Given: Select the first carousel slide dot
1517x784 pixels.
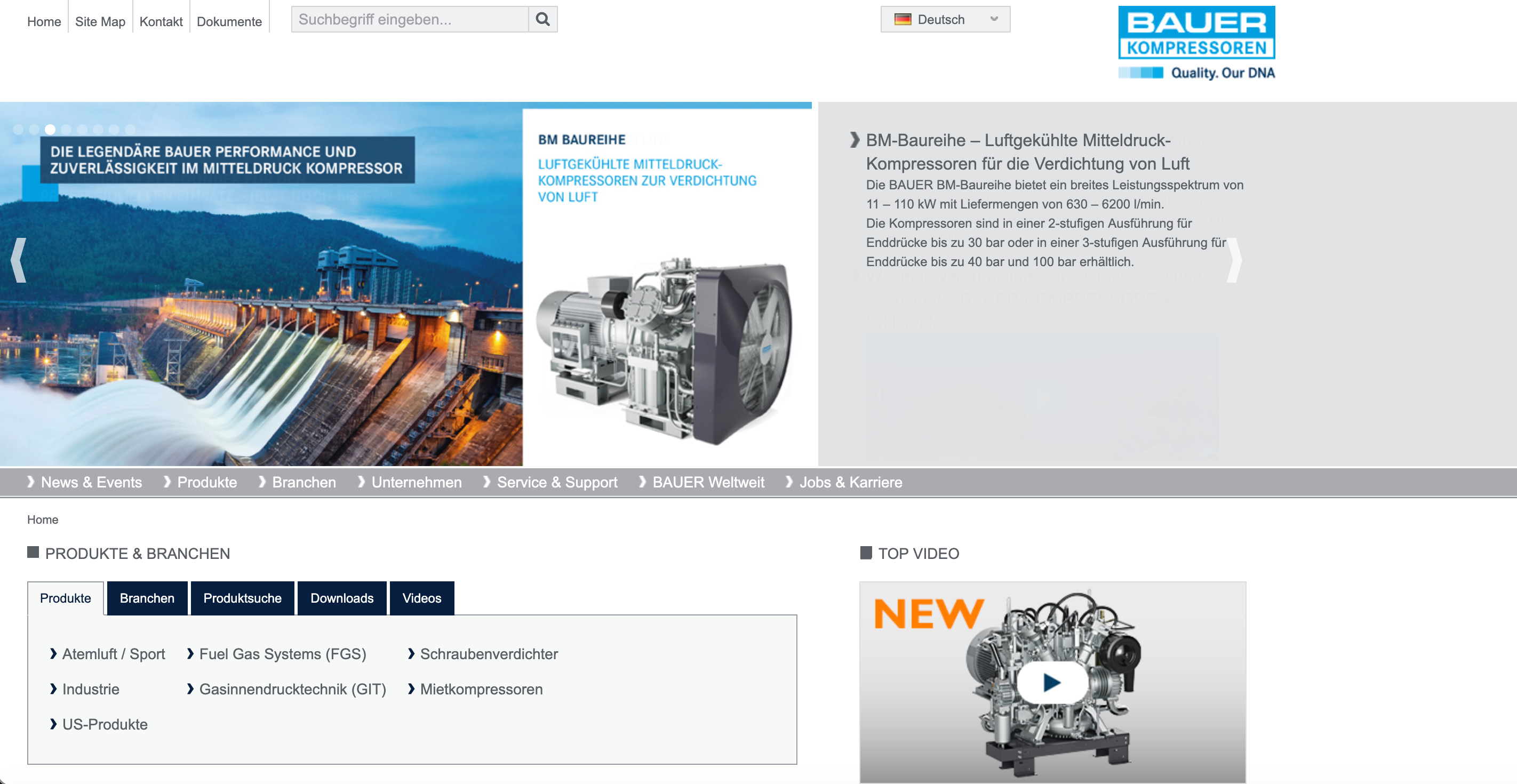Looking at the screenshot, I should tap(18, 129).
